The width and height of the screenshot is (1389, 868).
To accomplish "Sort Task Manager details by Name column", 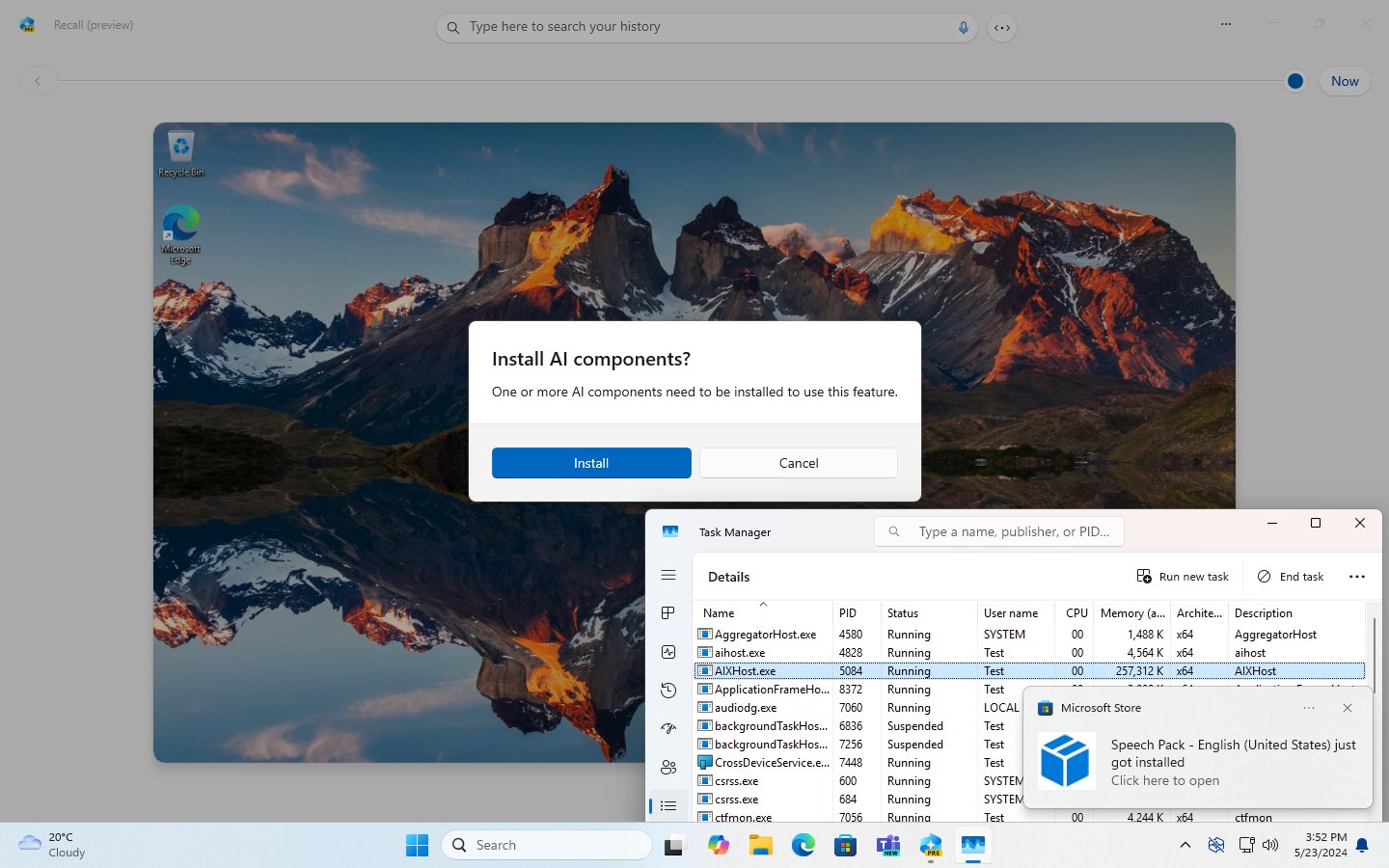I will click(x=762, y=612).
